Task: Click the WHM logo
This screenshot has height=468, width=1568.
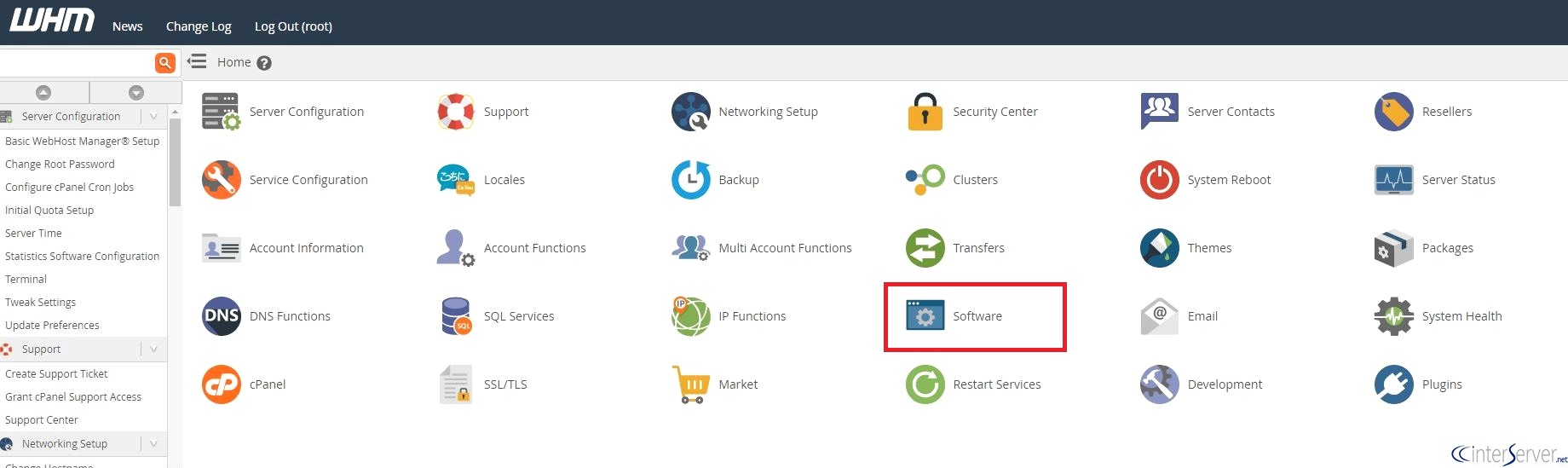Action: [x=52, y=20]
